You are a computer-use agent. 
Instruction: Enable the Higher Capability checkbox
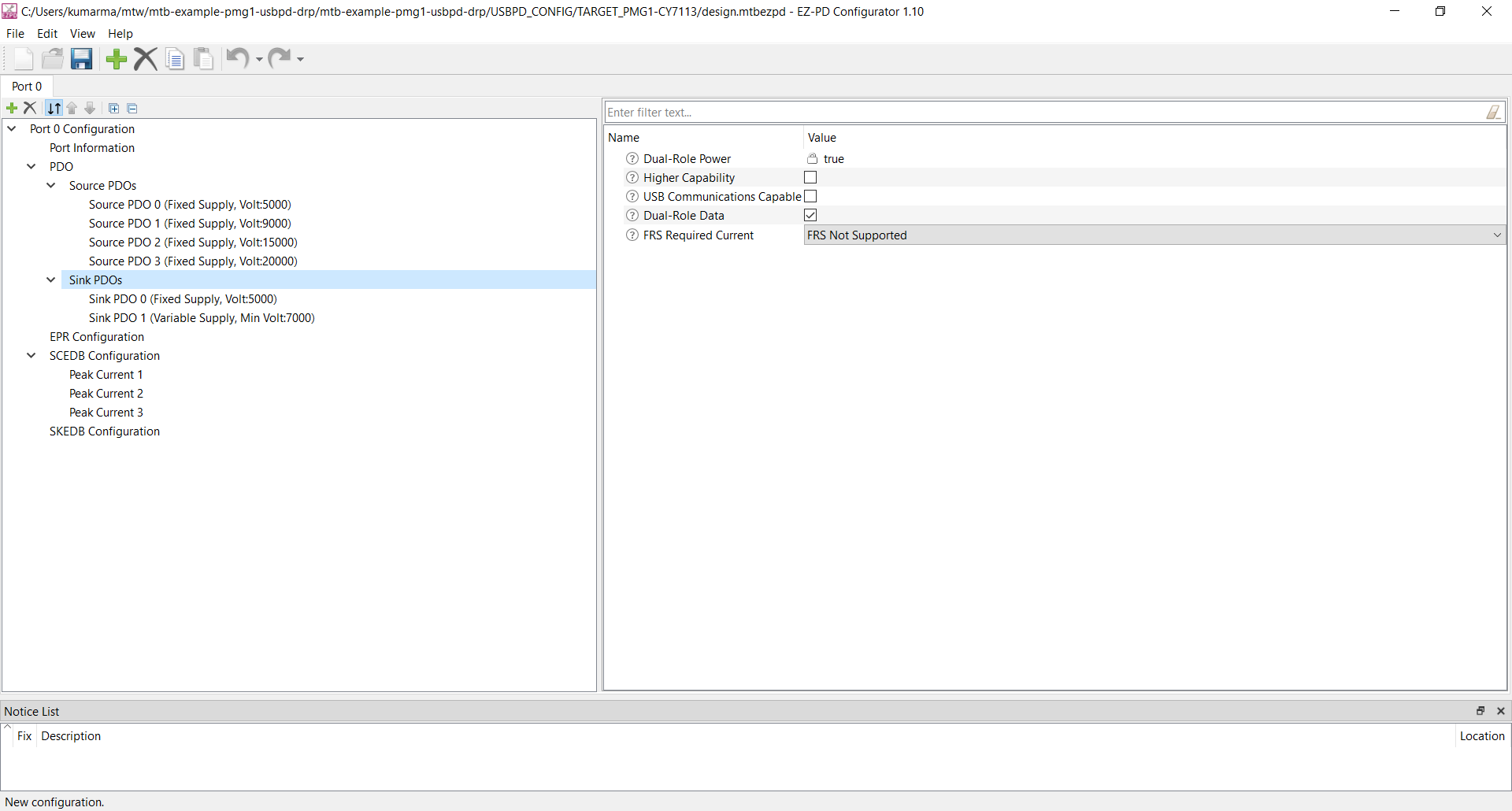[x=810, y=178]
